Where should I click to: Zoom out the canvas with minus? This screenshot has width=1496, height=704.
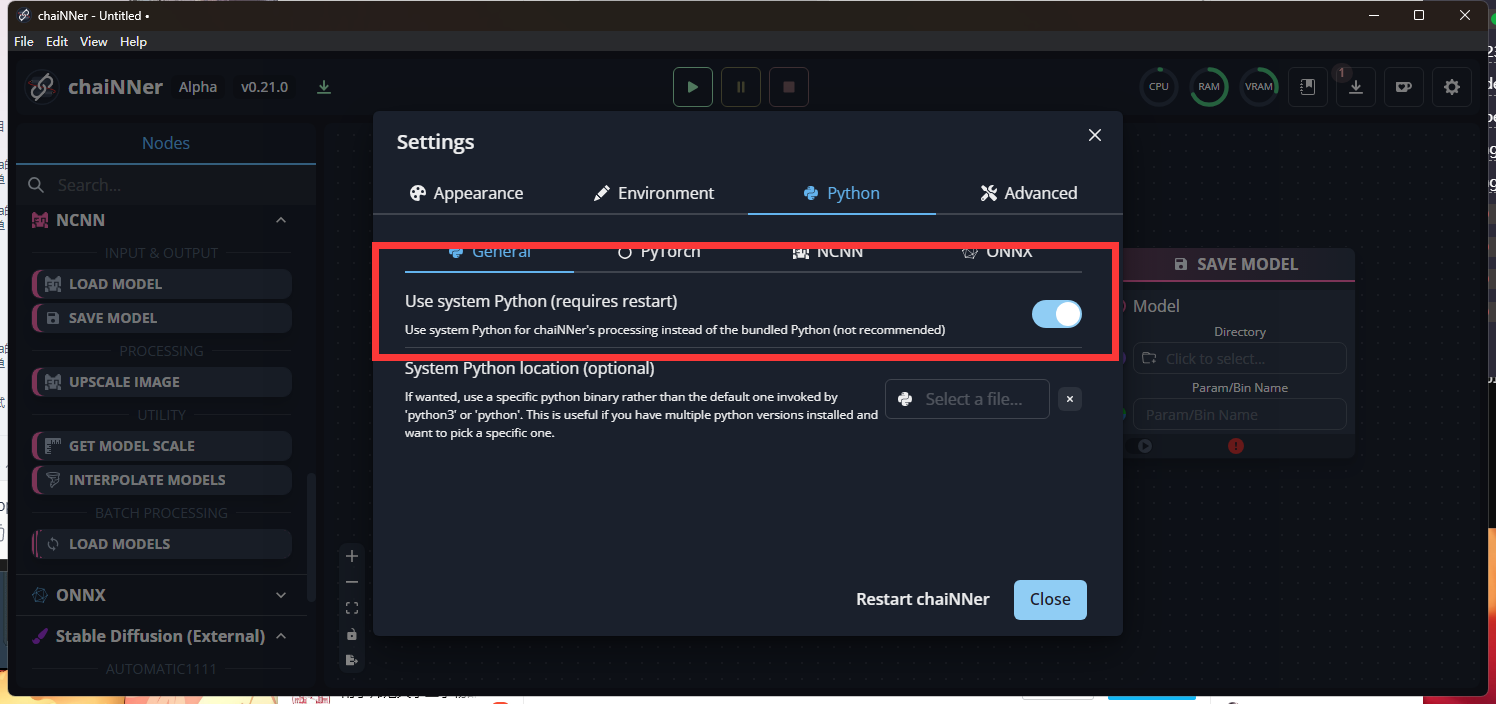(x=351, y=582)
